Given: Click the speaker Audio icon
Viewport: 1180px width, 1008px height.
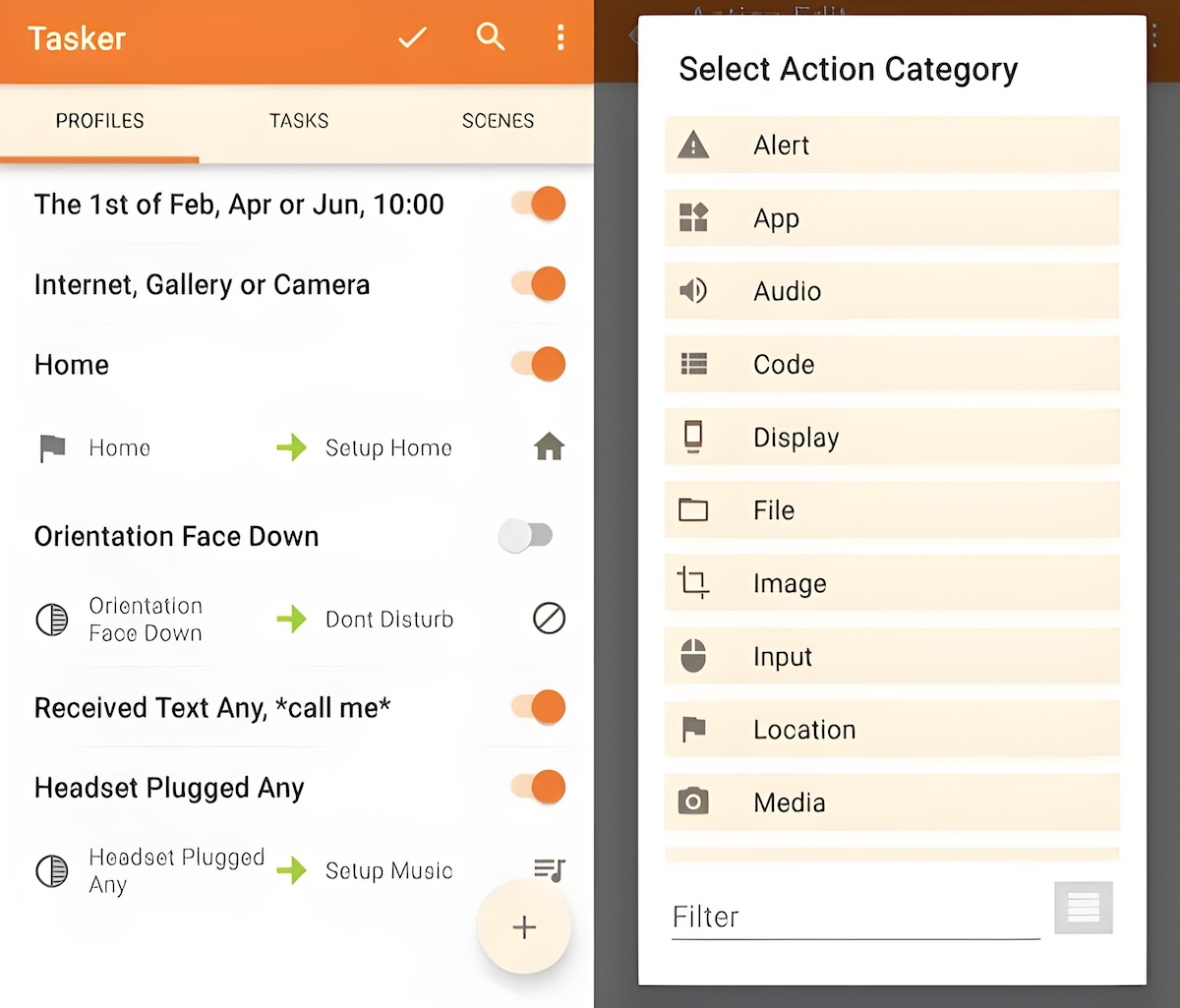Looking at the screenshot, I should [693, 291].
